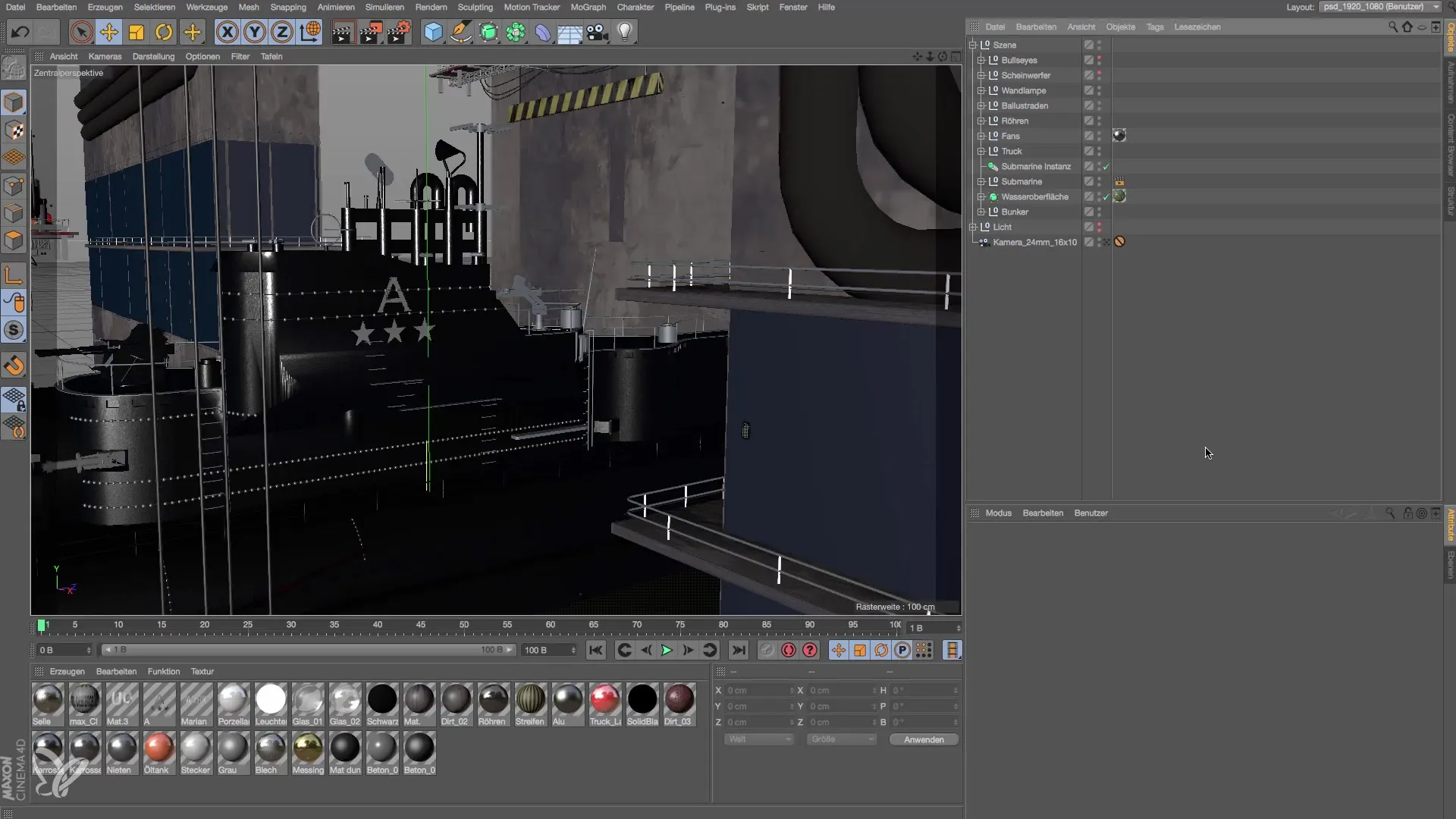Open the Hilfe menu
1456x819 pixels.
coord(827,7)
